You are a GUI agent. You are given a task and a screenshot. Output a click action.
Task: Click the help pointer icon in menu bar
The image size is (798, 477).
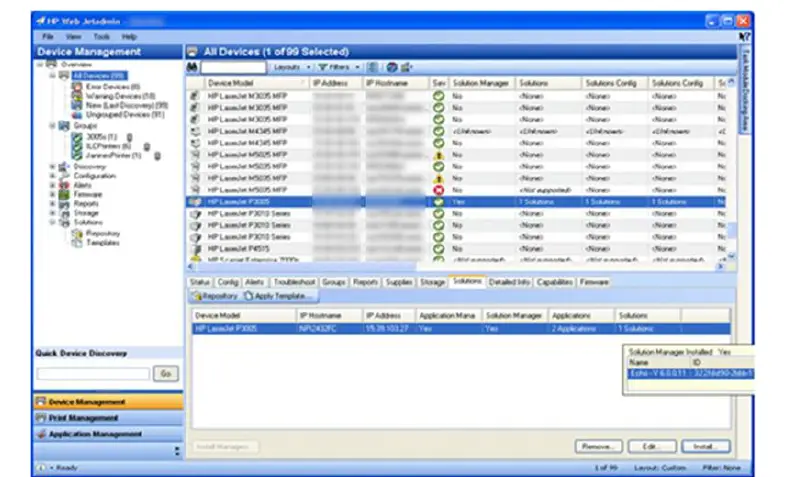click(744, 37)
